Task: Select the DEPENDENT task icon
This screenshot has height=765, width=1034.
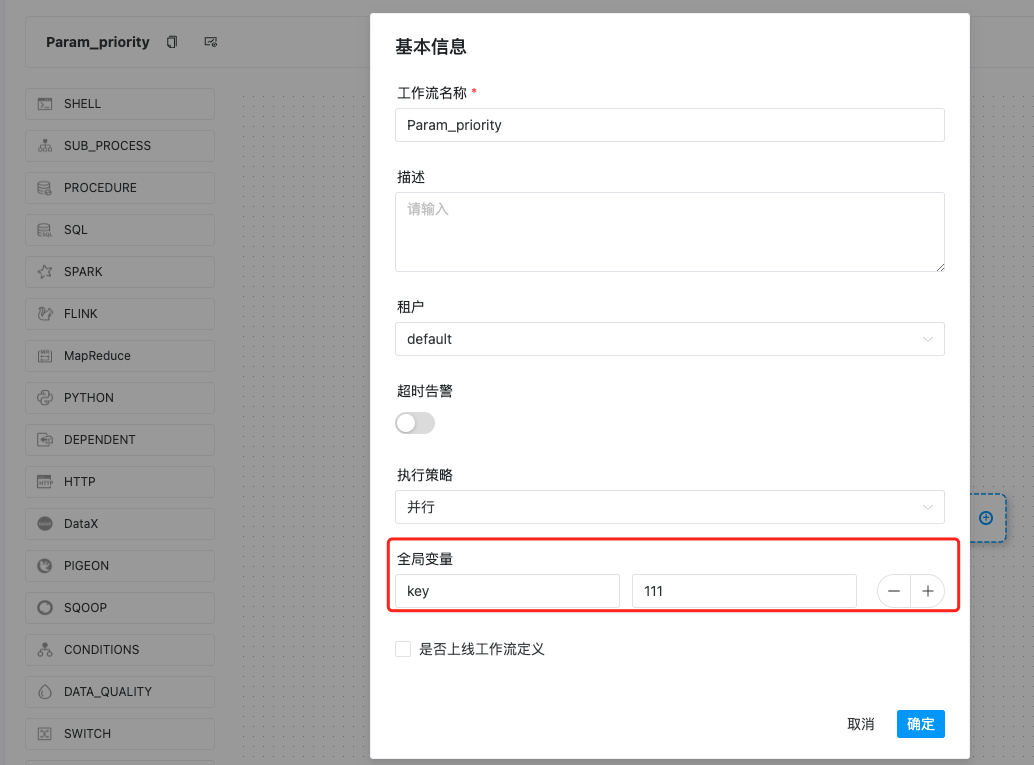Action: (x=45, y=440)
